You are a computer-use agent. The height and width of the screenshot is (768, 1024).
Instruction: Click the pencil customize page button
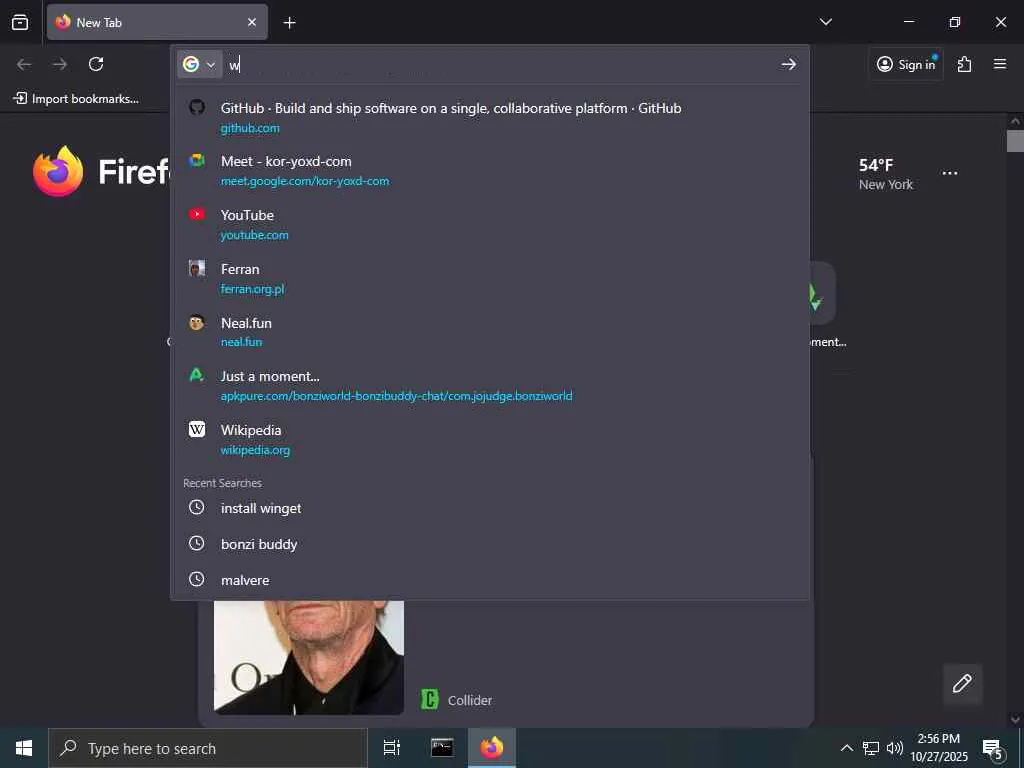(962, 684)
